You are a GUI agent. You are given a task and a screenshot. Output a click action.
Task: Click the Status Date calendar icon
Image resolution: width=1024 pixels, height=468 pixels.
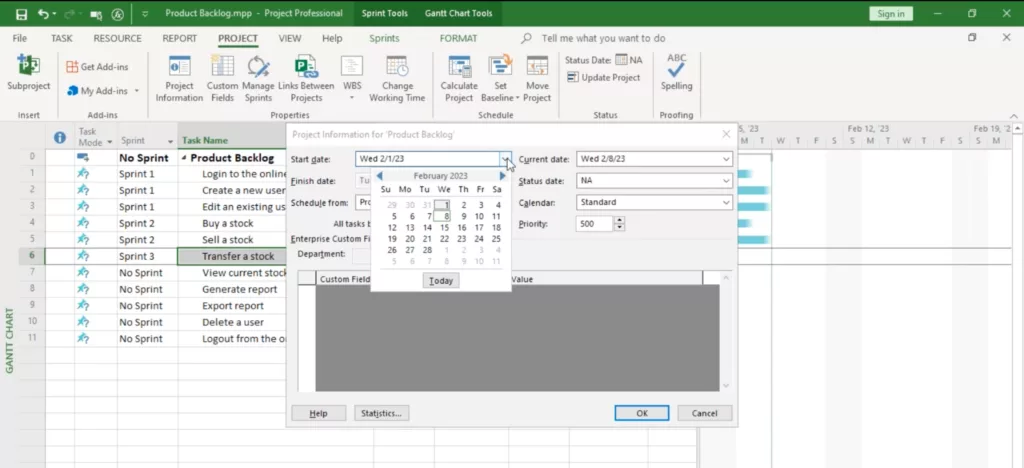[621, 60]
